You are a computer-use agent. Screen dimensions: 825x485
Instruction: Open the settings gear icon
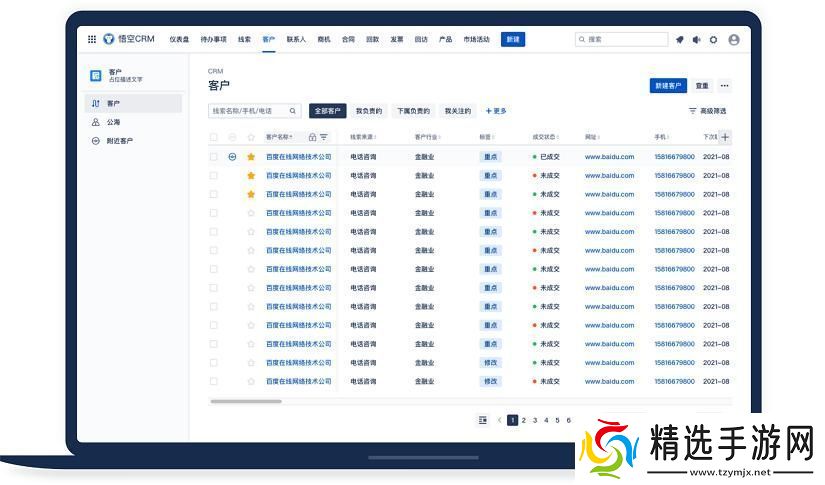[x=713, y=39]
